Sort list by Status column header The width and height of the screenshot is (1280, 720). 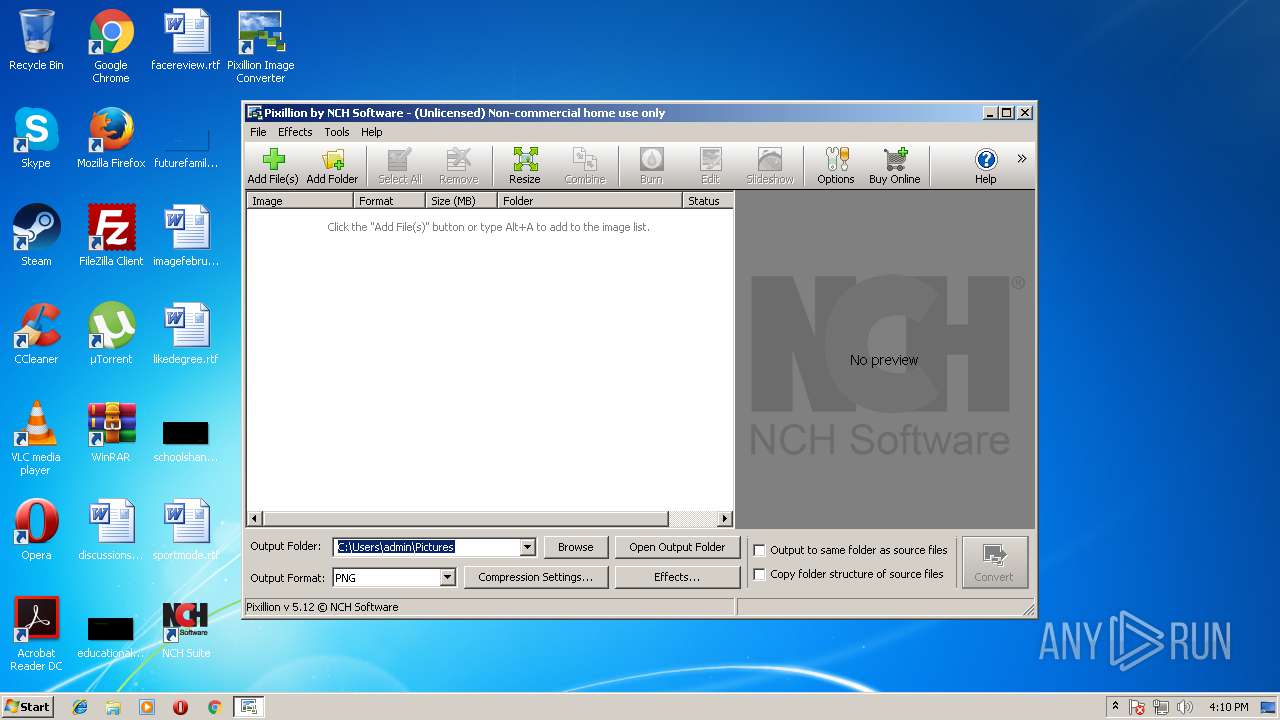[x=707, y=201]
